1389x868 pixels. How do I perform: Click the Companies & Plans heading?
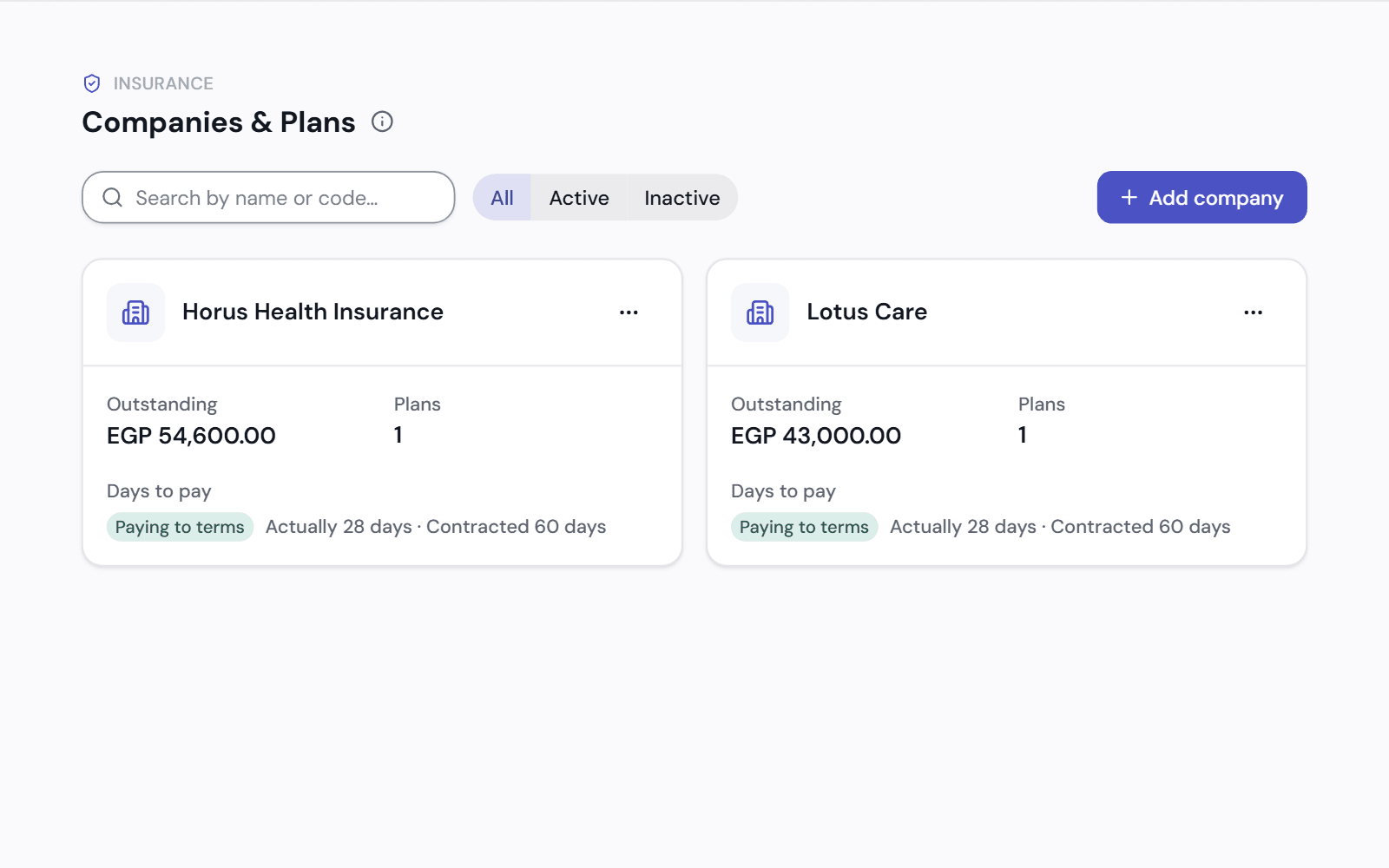click(219, 122)
